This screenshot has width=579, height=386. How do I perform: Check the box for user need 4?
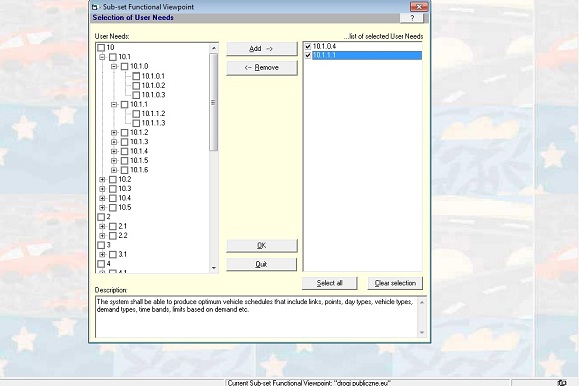click(101, 264)
